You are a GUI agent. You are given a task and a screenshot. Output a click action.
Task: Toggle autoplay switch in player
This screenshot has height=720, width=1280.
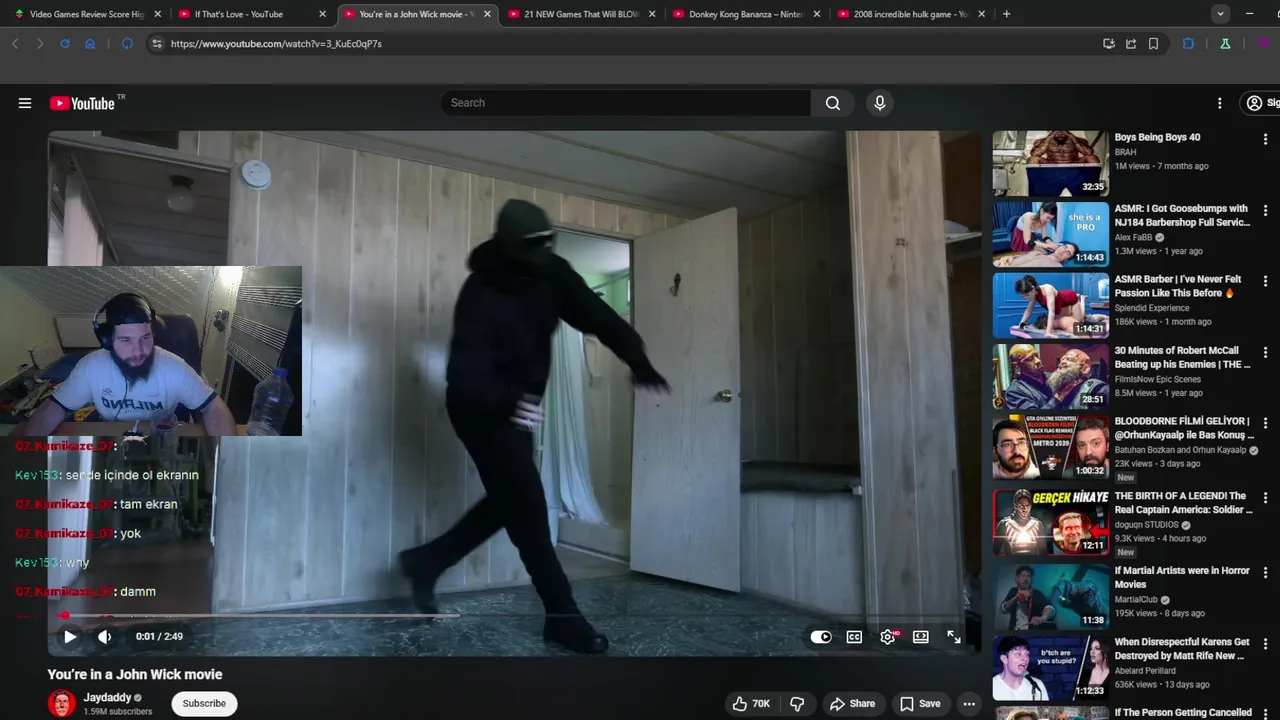pyautogui.click(x=821, y=637)
